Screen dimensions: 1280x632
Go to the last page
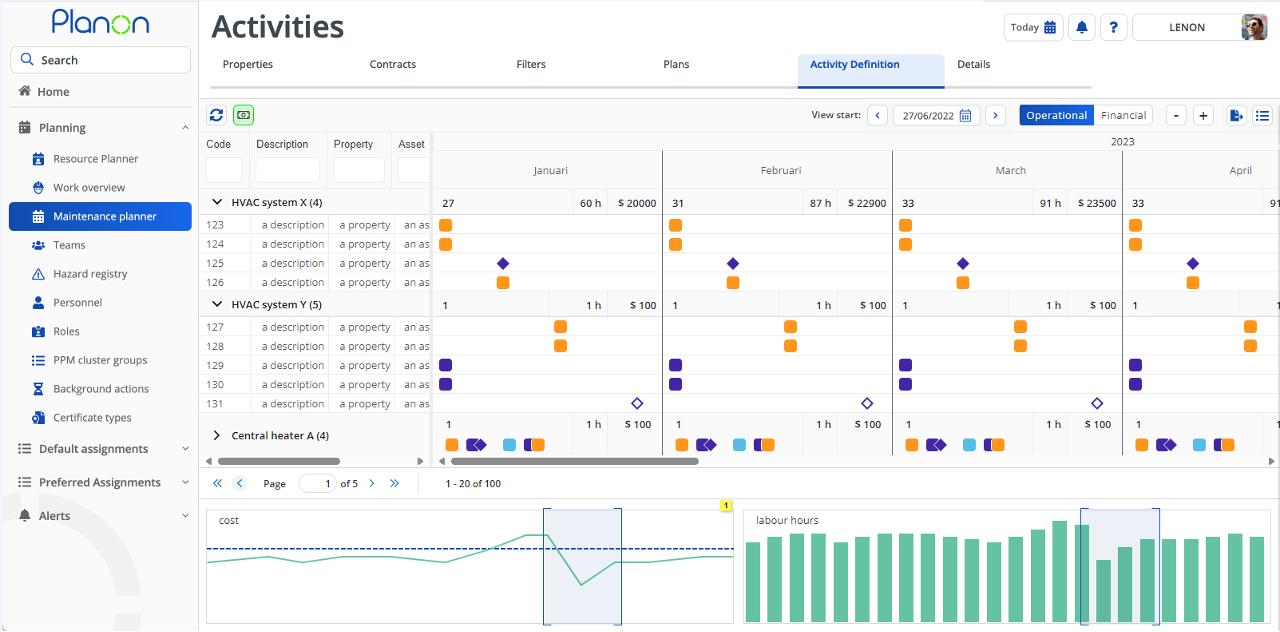(x=395, y=483)
